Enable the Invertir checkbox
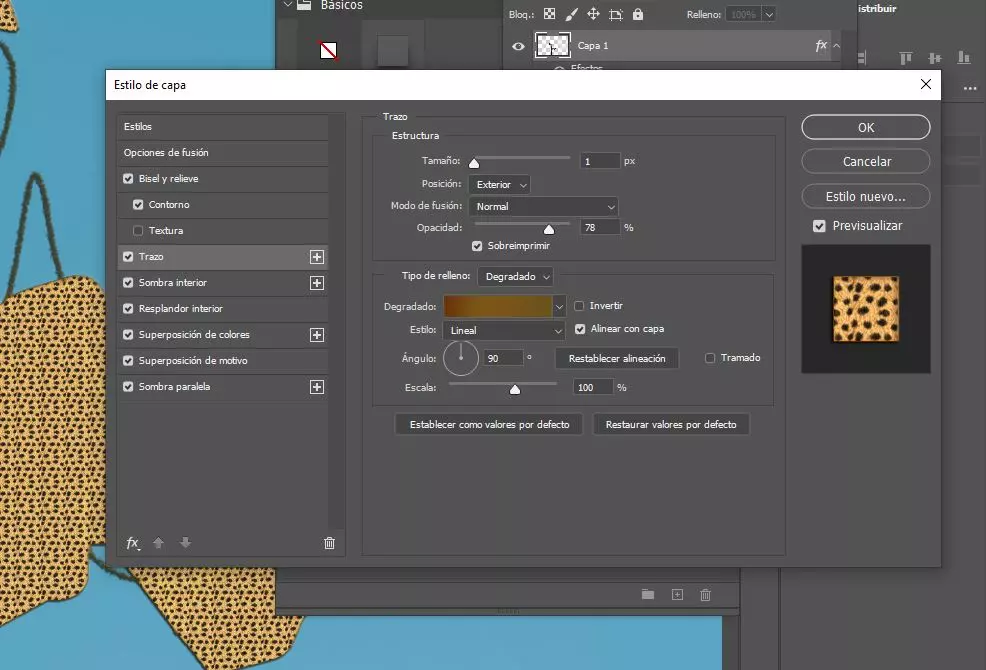 (x=580, y=306)
